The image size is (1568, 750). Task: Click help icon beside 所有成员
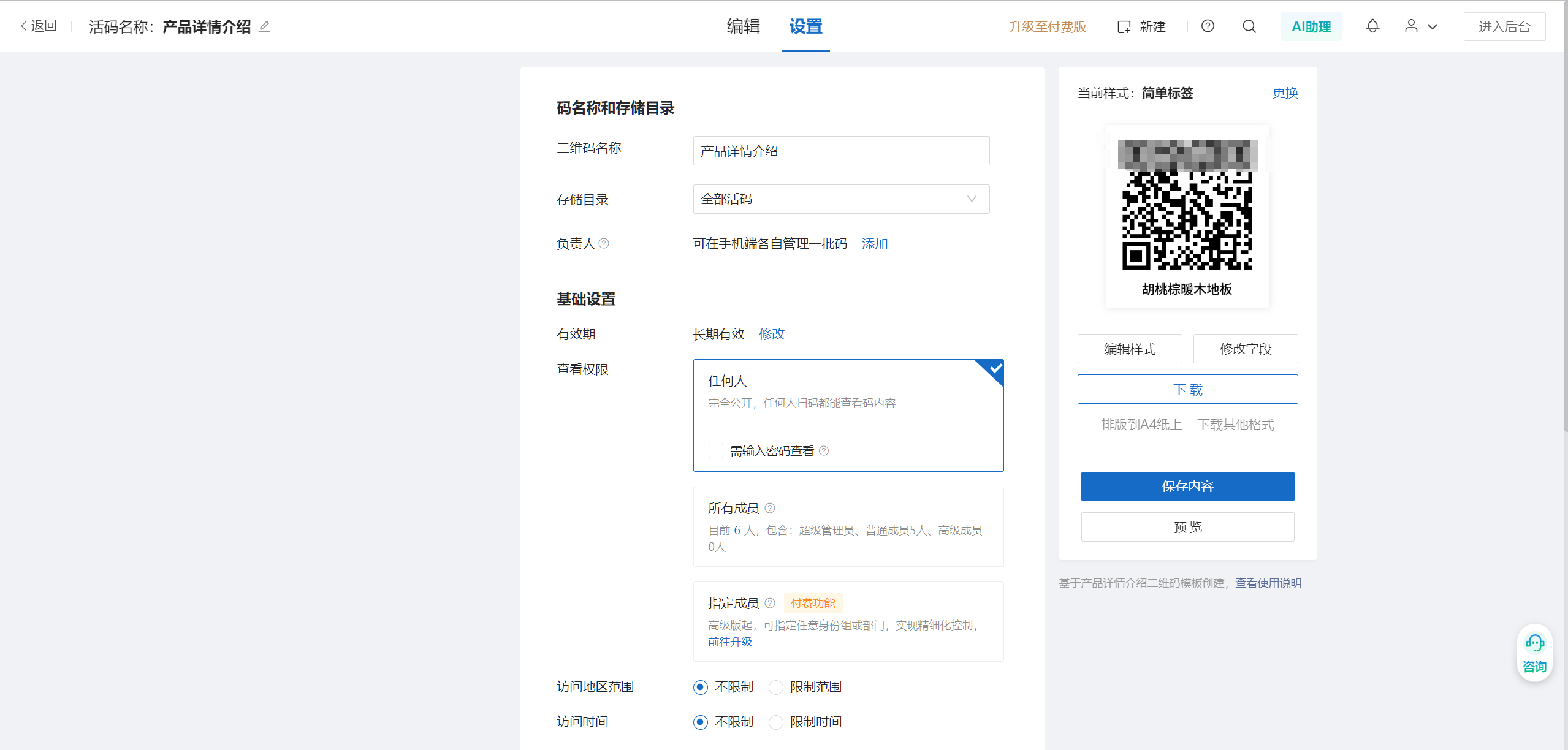coord(770,508)
